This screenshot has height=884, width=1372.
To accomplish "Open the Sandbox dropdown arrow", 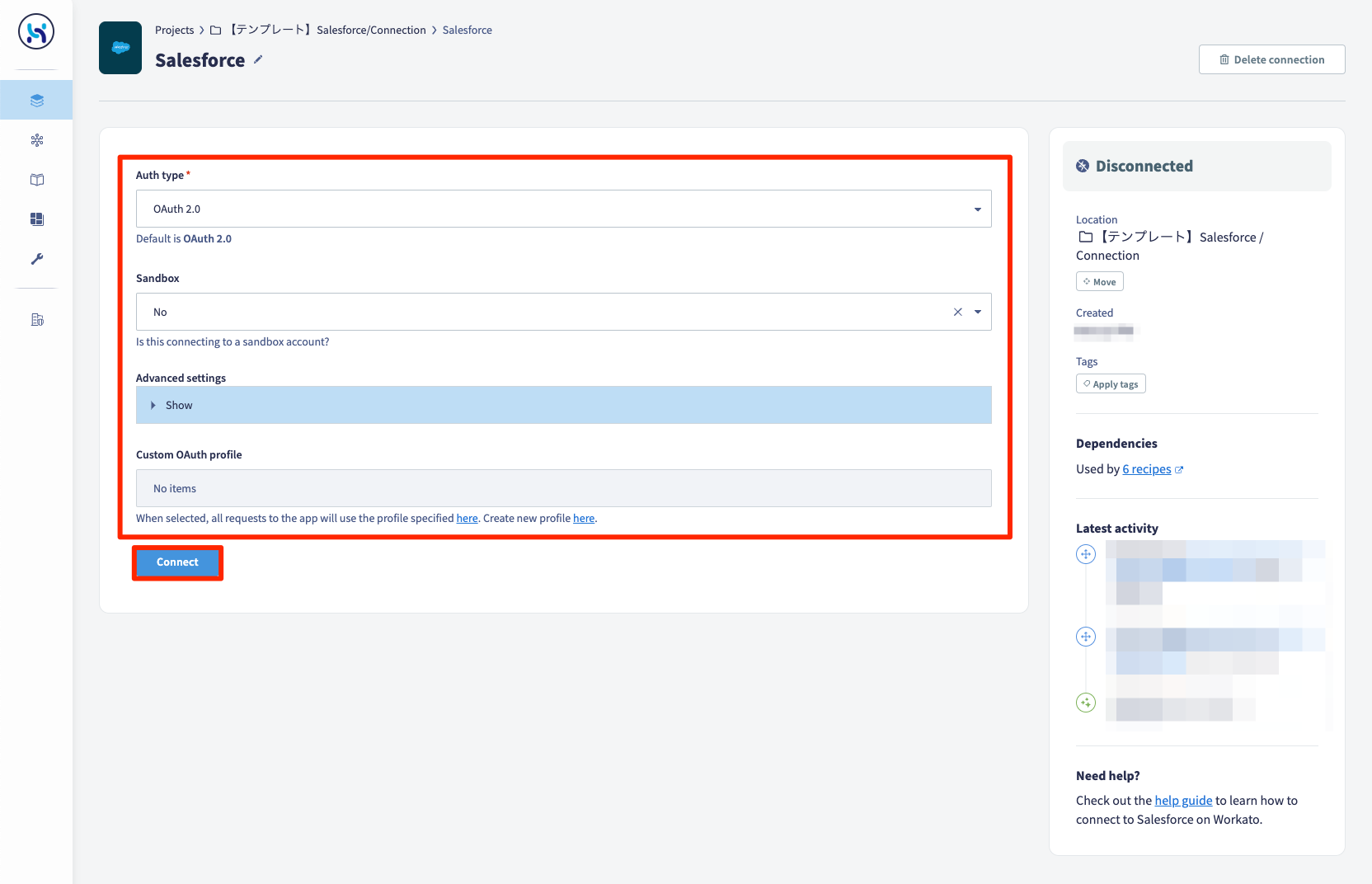I will click(978, 312).
